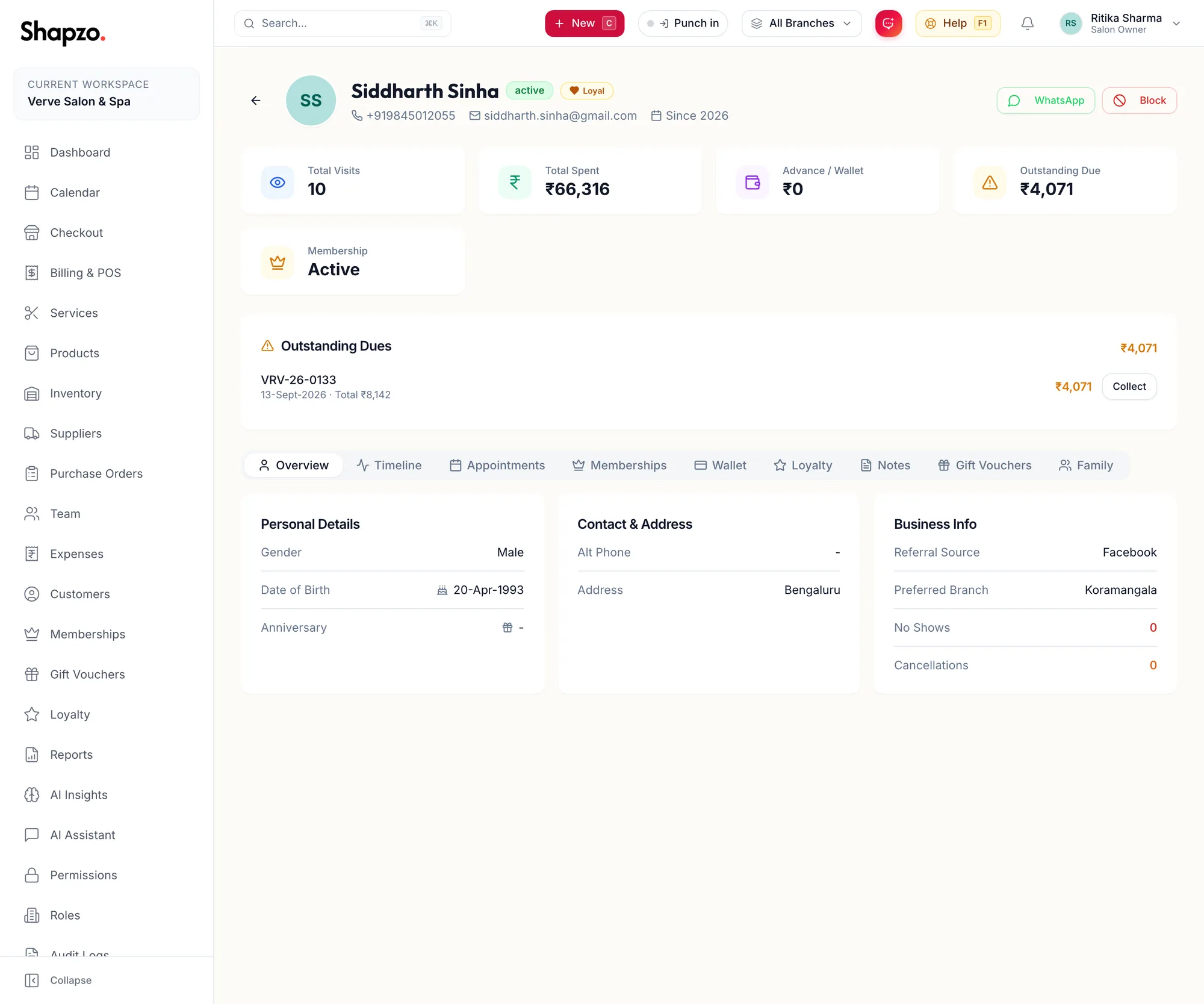The width and height of the screenshot is (1204, 1004).
Task: Click the phone number +919845012055
Action: 411,116
